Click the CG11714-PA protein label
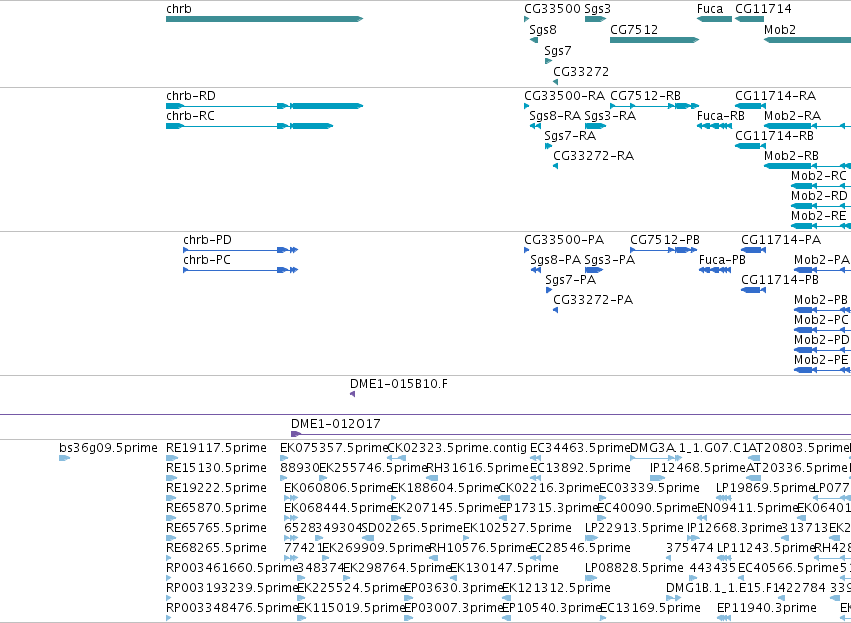Screen dimensions: 851x623 781,240
